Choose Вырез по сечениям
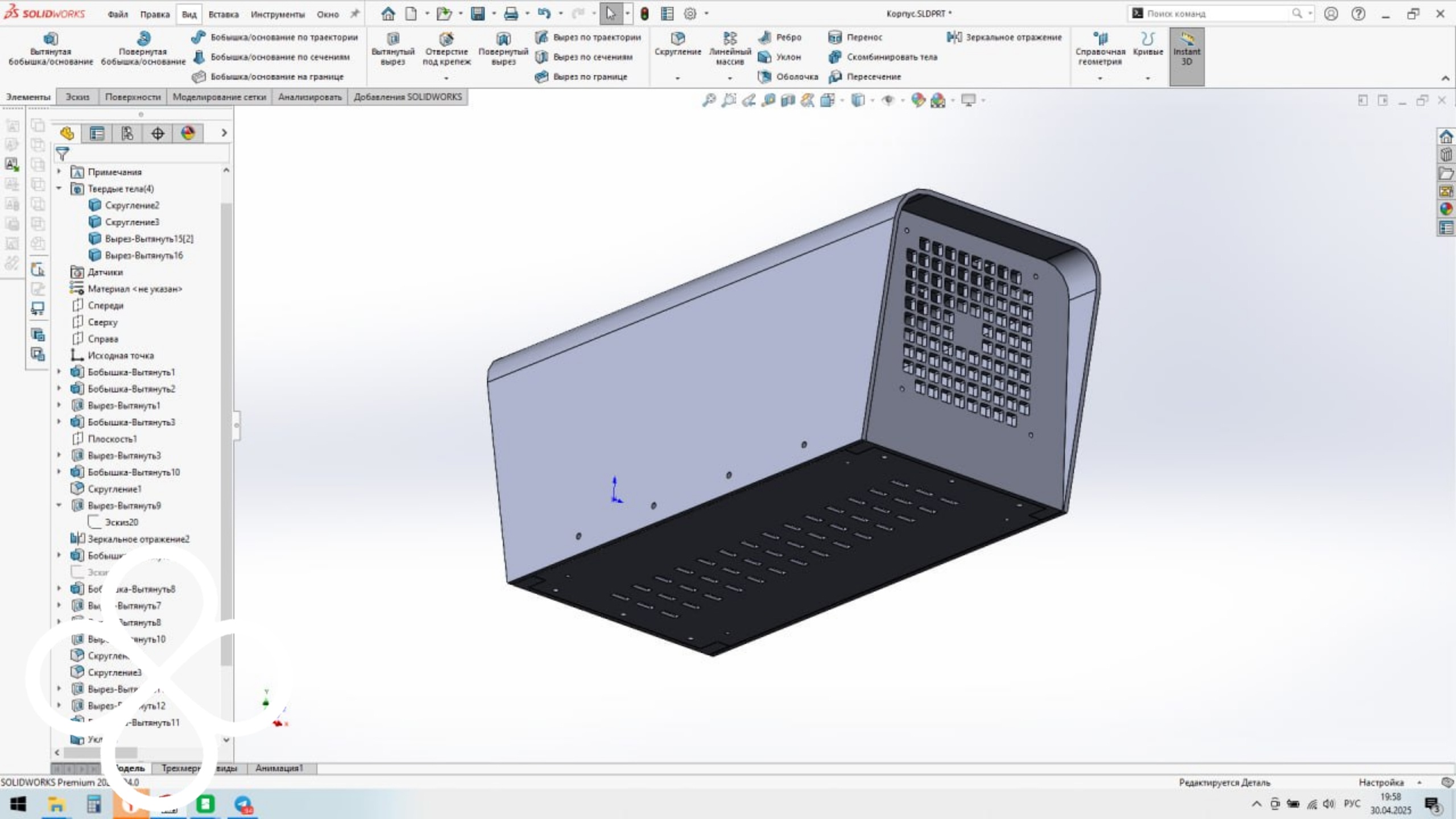The height and width of the screenshot is (819, 1456). [x=584, y=57]
